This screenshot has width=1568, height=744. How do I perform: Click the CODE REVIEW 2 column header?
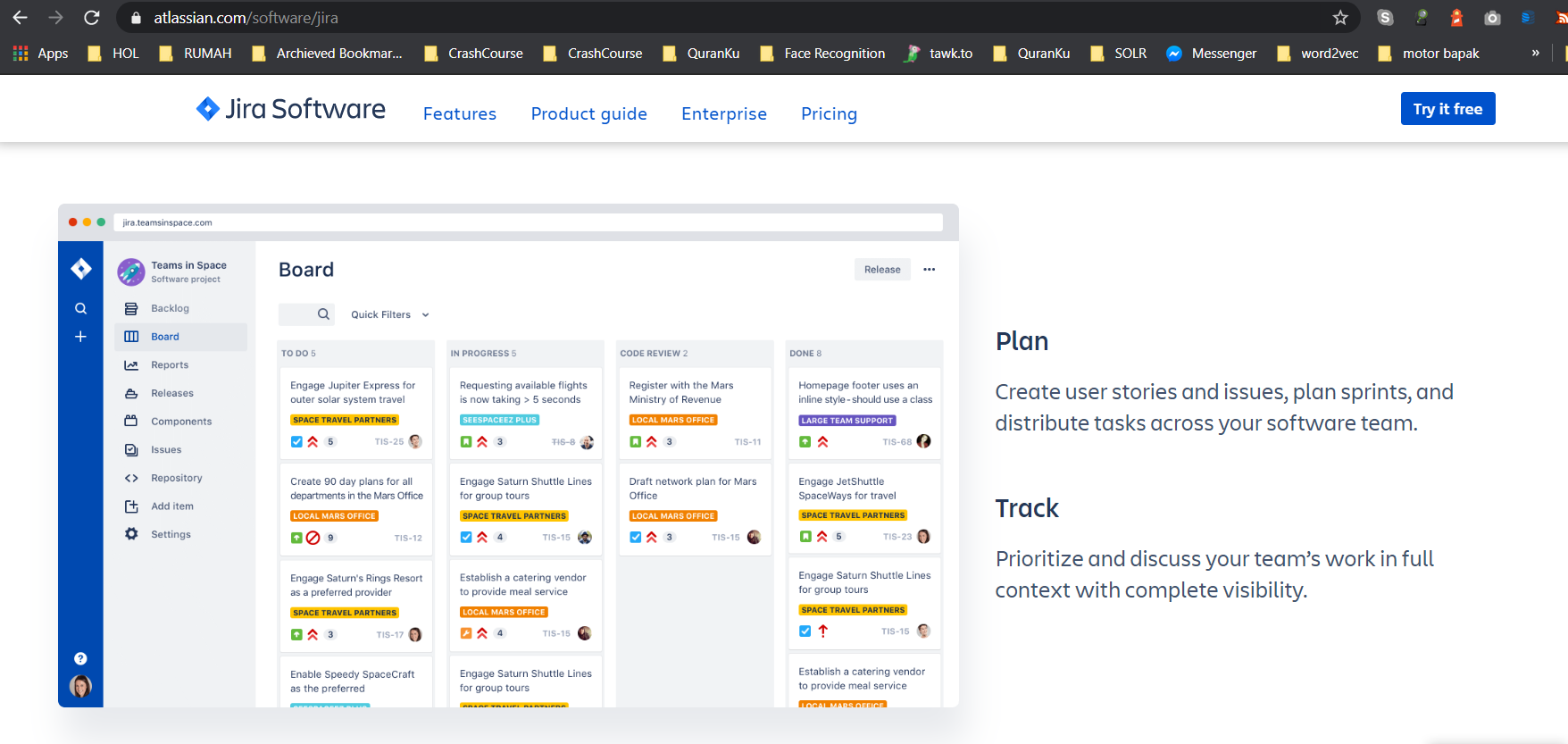pyautogui.click(x=654, y=354)
